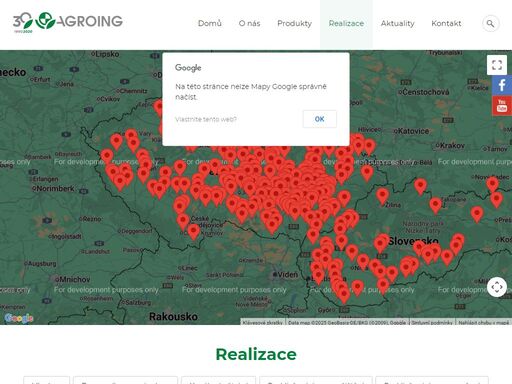Open 'Klávesové zkratky' in the map footer
The height and width of the screenshot is (384, 512).
click(262, 322)
